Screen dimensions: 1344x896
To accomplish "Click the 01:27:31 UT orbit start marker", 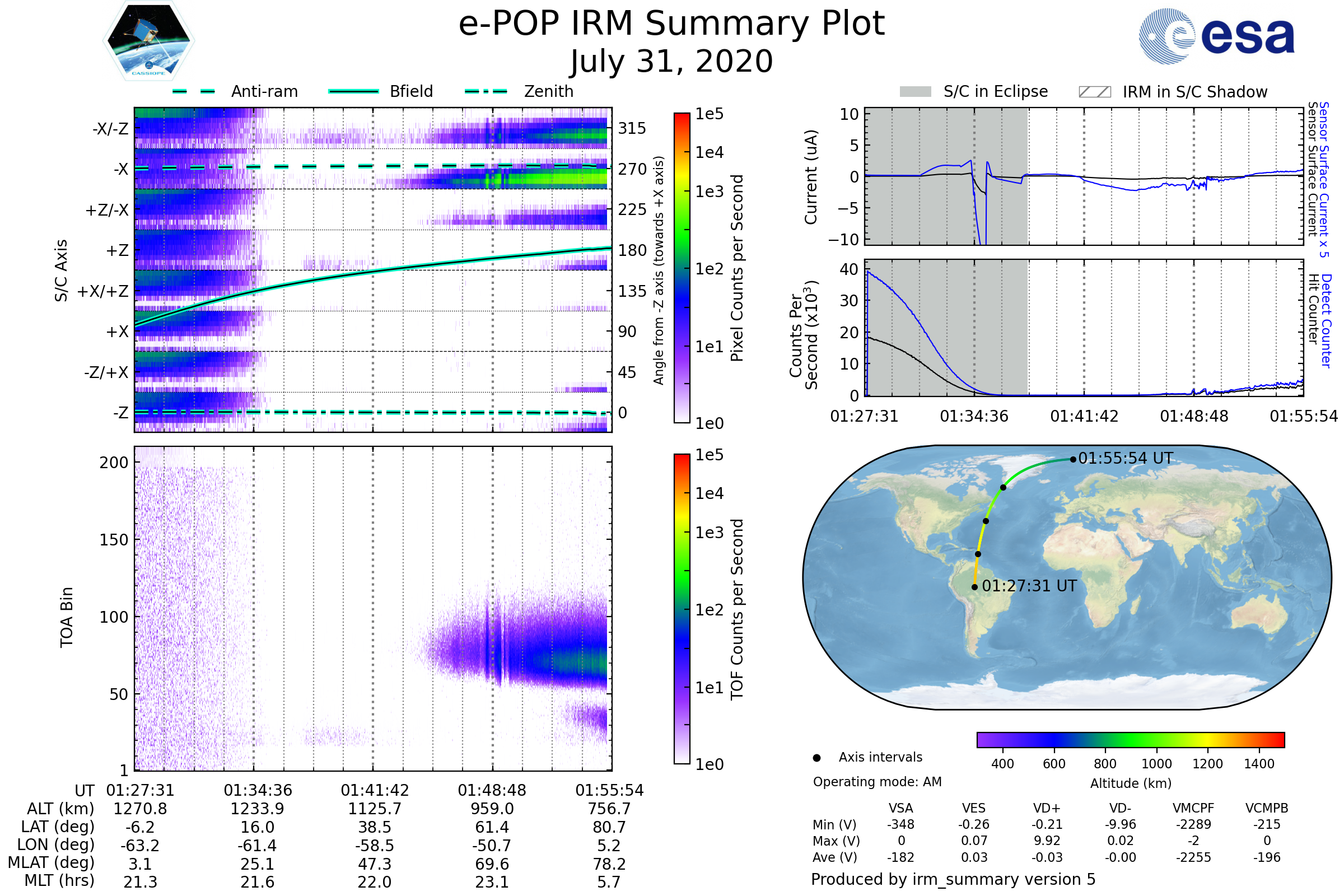I will point(975,587).
